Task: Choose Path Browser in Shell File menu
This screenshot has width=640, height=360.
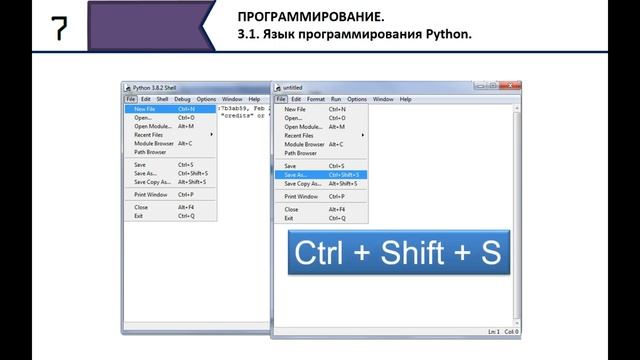Action: click(x=170, y=152)
